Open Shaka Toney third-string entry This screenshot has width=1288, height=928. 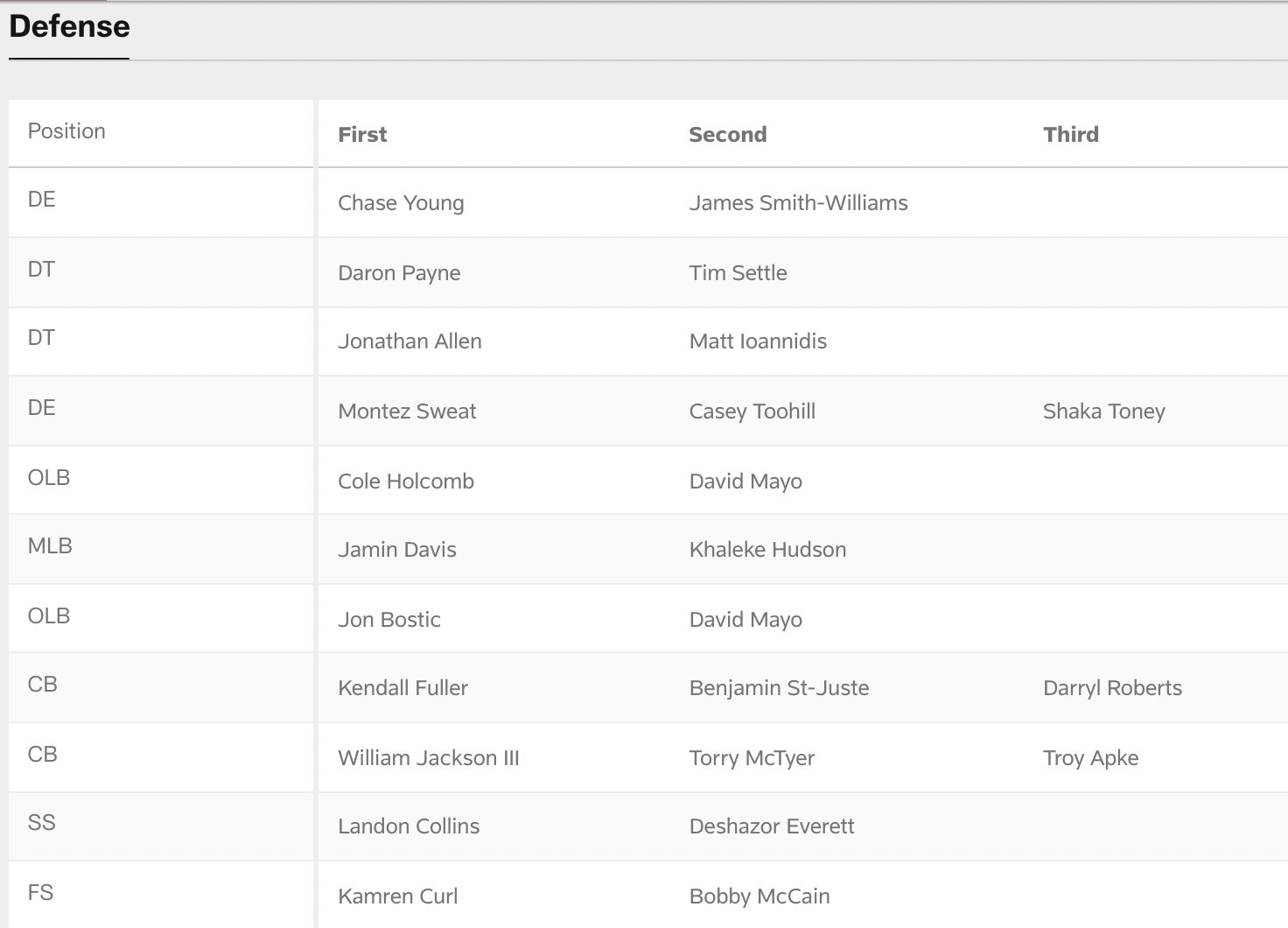point(1103,411)
